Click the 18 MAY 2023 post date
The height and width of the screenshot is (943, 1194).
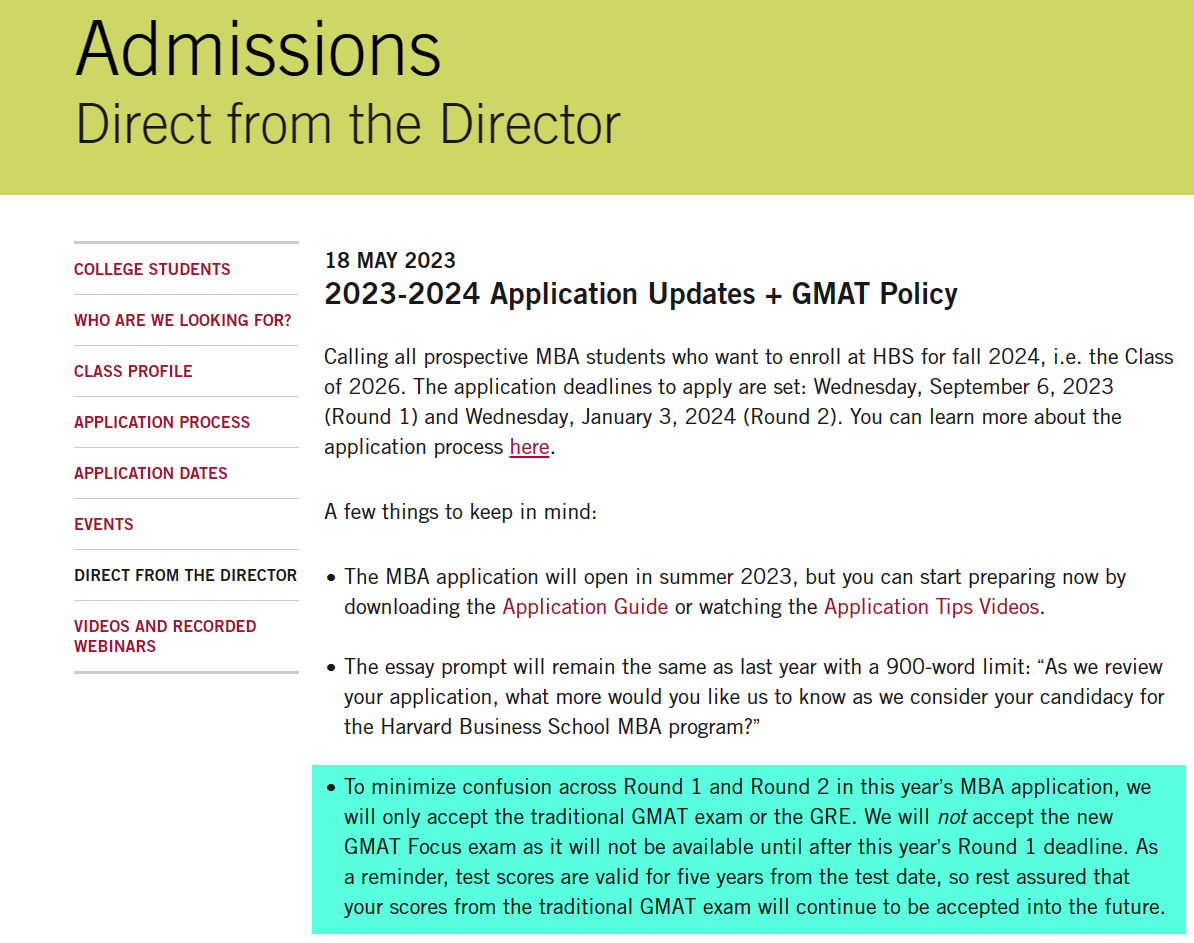[x=390, y=261]
